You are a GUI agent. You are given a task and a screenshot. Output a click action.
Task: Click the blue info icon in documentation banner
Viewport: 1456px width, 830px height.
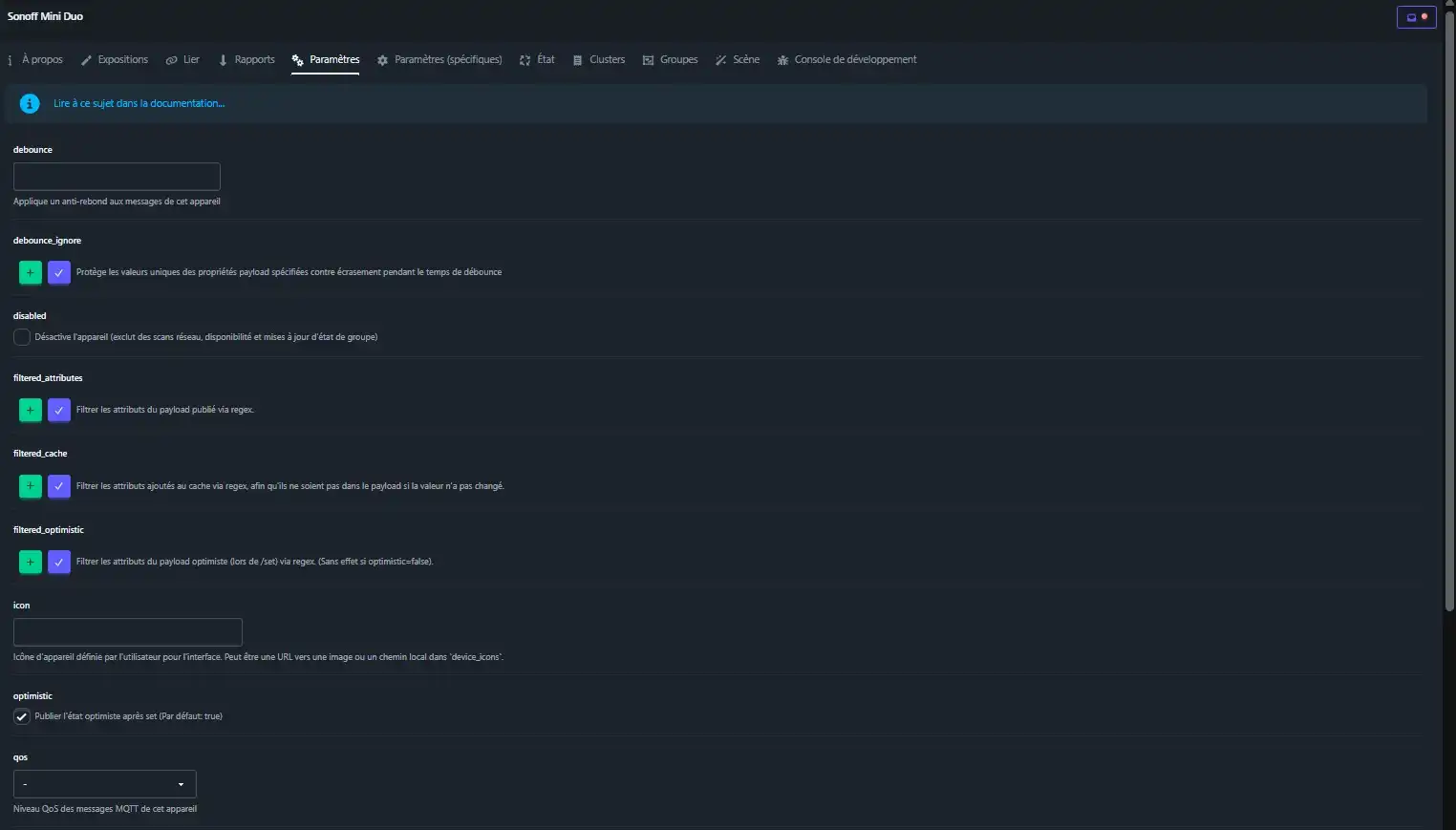coord(30,103)
